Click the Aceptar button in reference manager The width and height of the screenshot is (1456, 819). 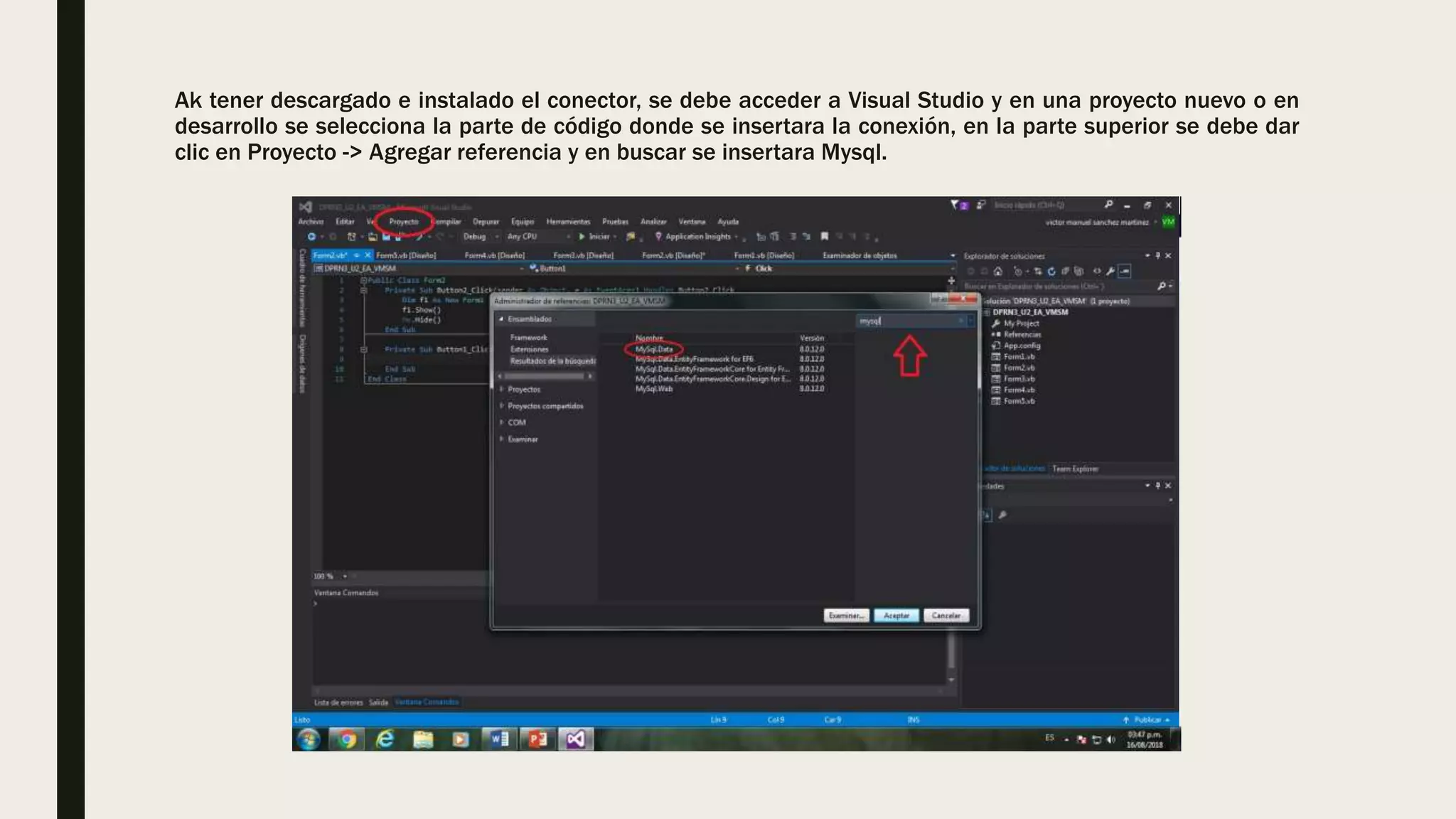(x=896, y=616)
